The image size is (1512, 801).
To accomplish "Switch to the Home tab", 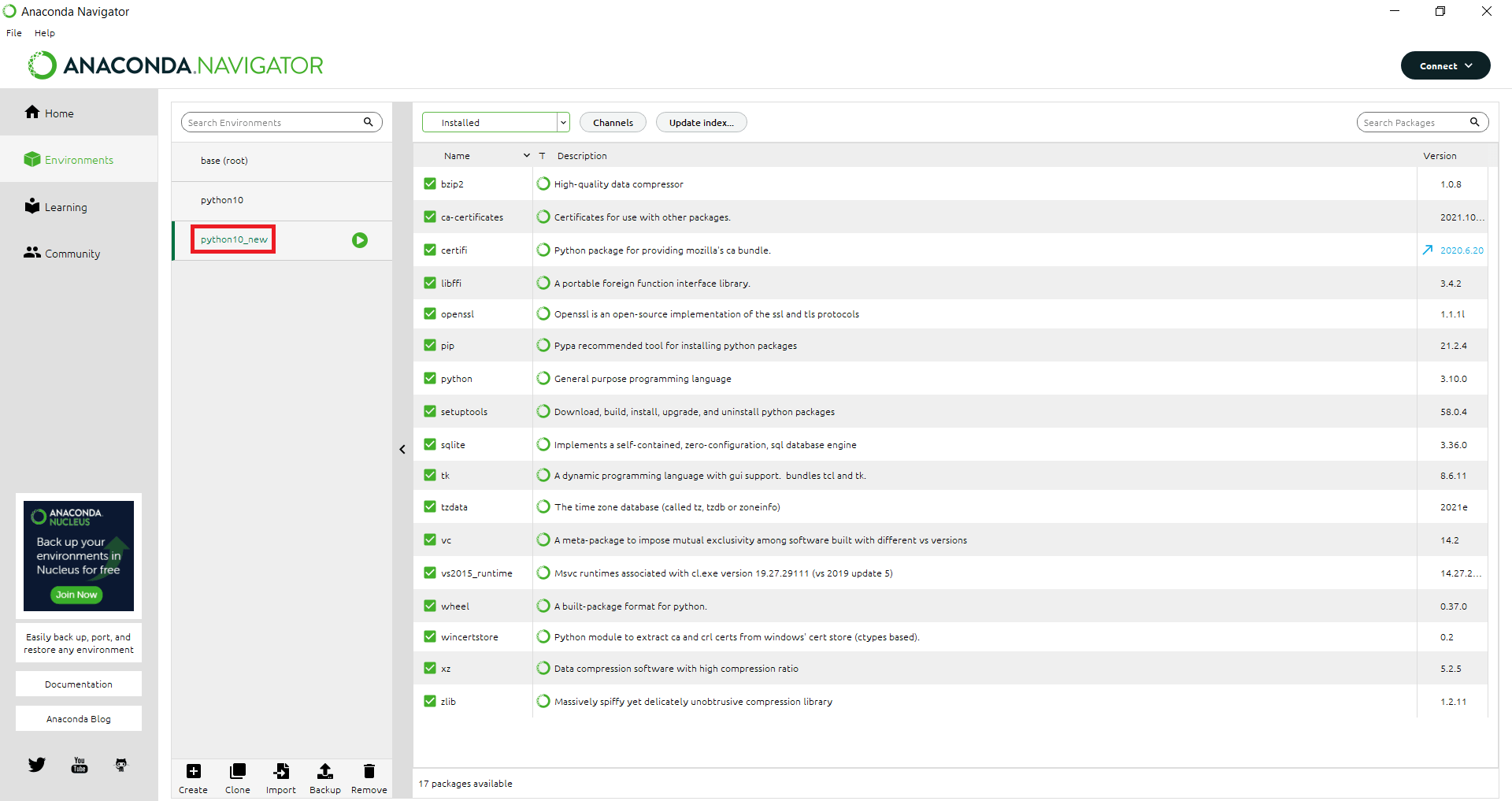I will click(57, 113).
